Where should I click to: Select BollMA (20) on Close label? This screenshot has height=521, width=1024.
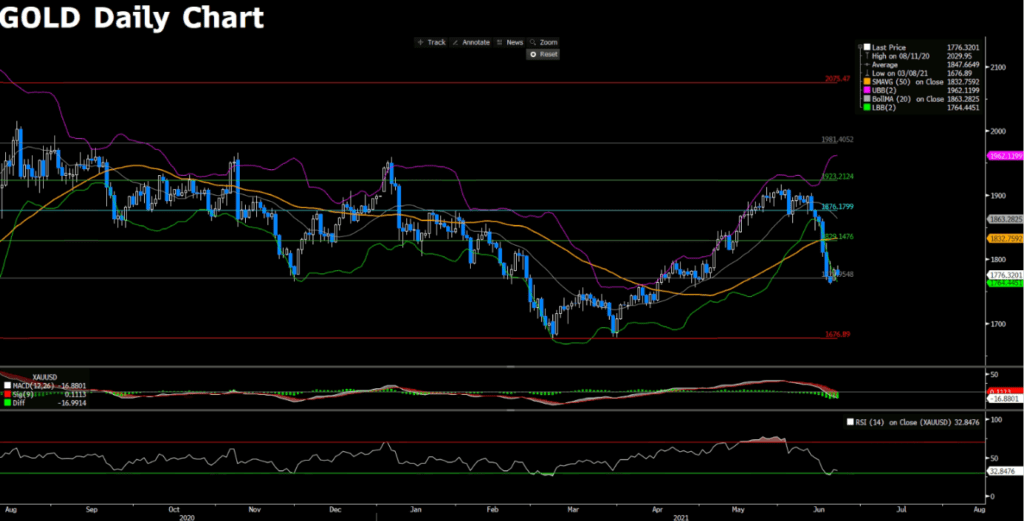(x=908, y=99)
